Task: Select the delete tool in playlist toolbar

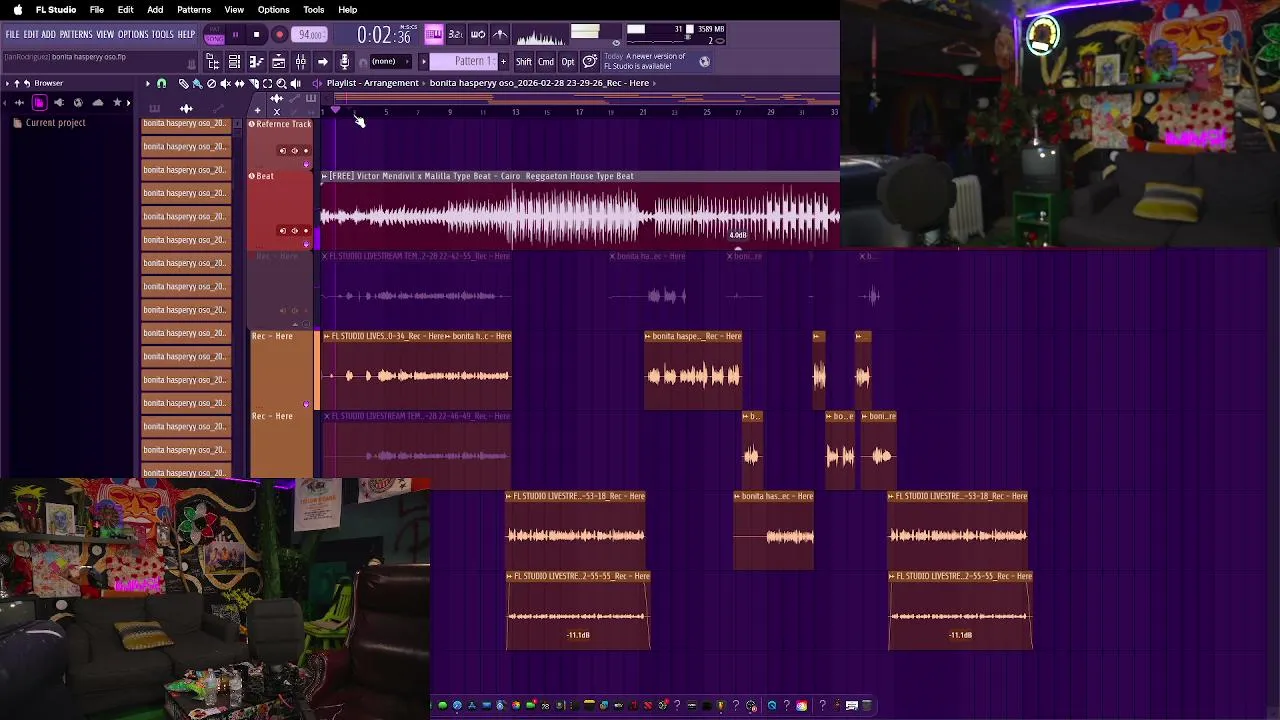Action: coord(212,83)
